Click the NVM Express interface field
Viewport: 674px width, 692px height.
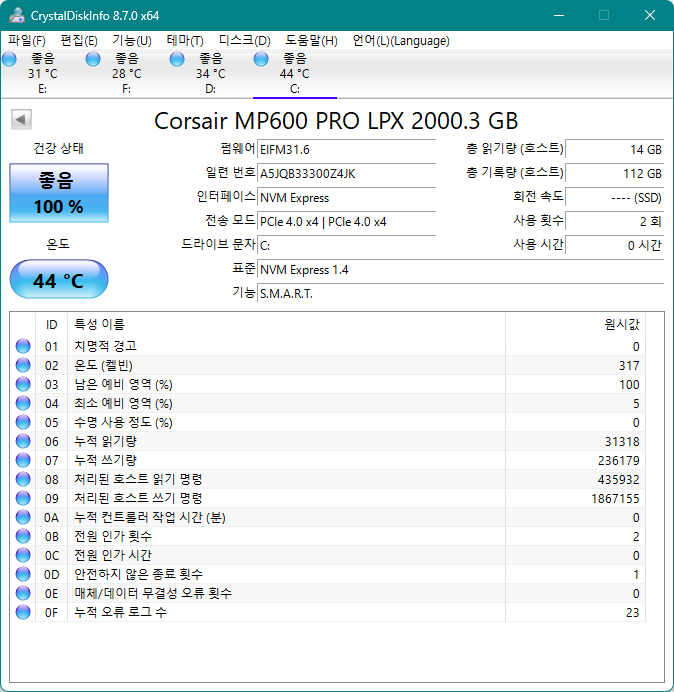coord(346,198)
